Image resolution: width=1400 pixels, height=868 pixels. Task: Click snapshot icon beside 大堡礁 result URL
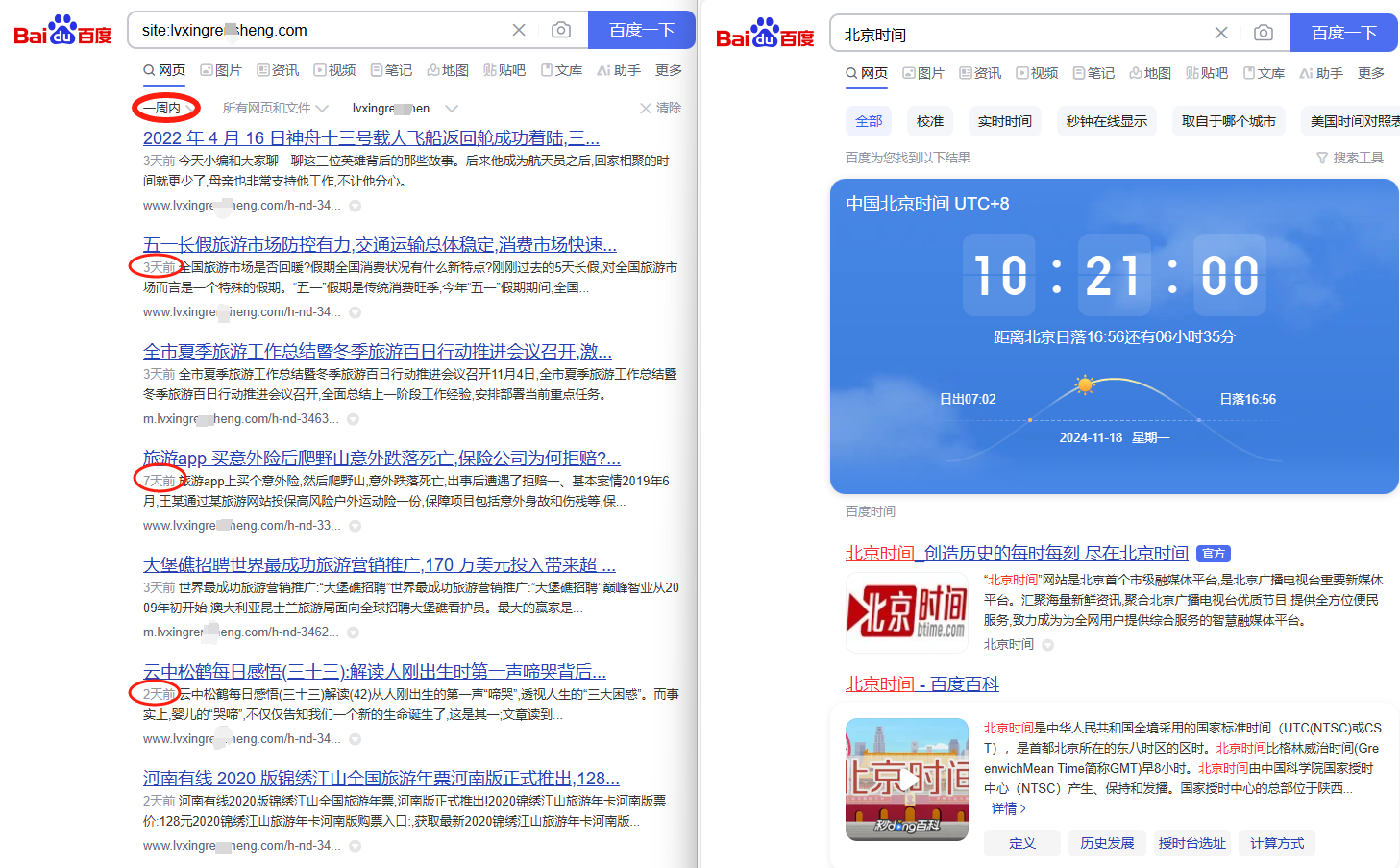[x=354, y=632]
